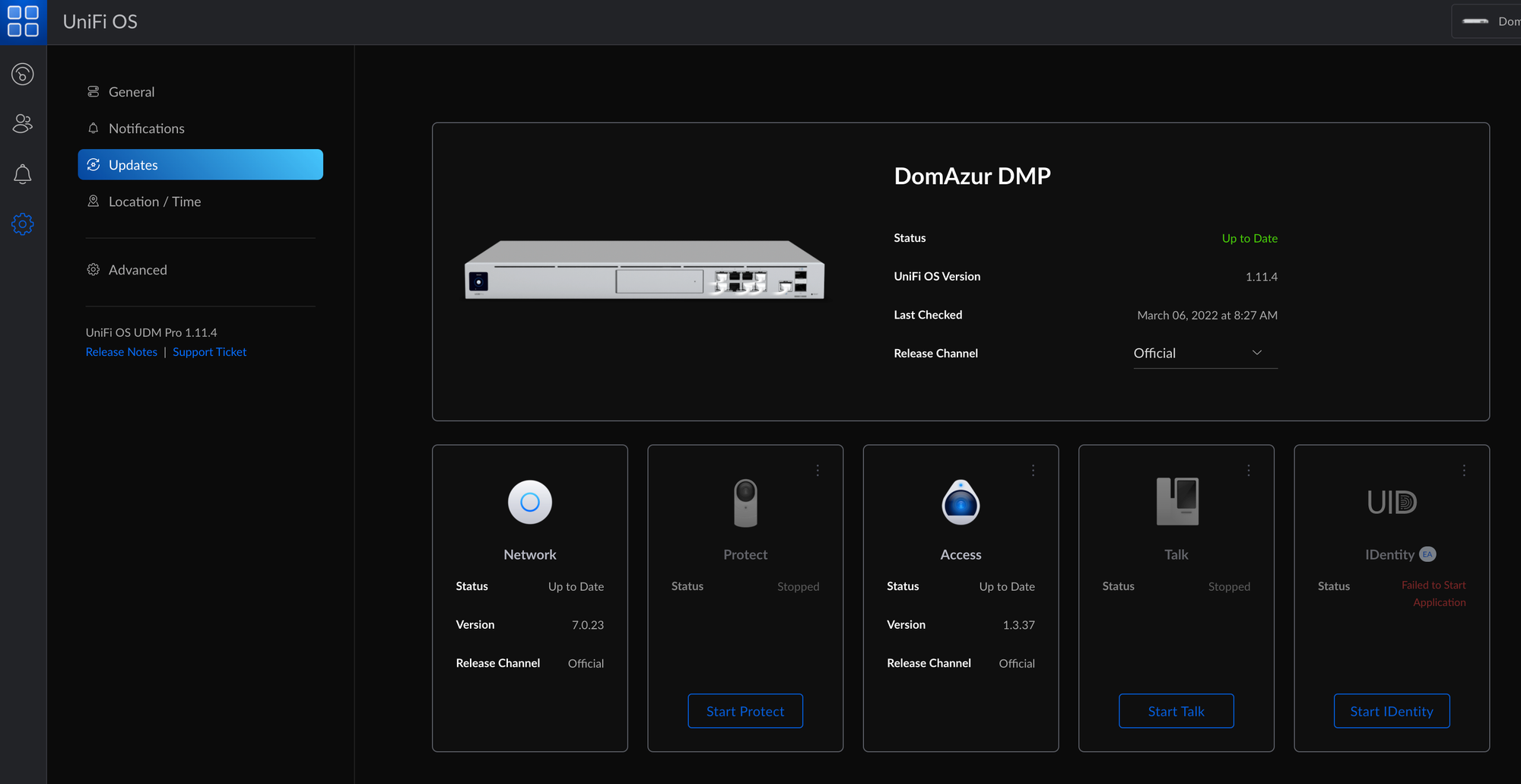Click the Network application icon
The width and height of the screenshot is (1521, 784).
(x=530, y=502)
